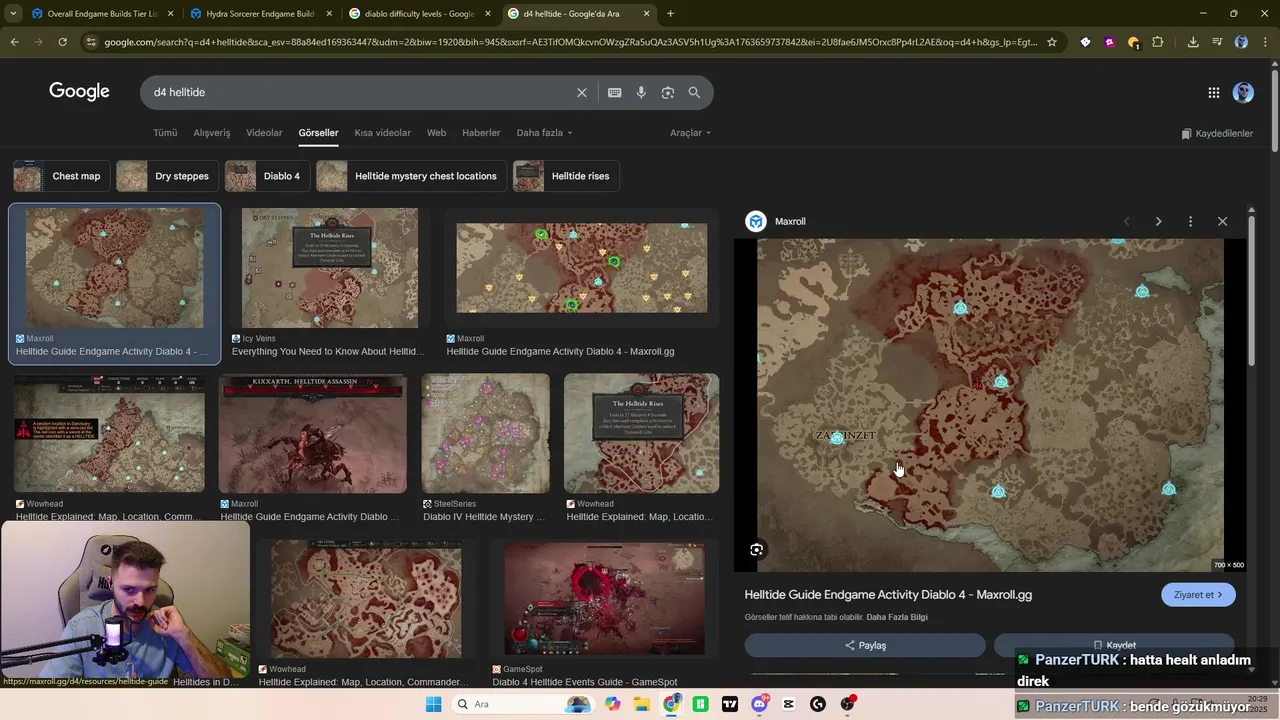Switch to the Alışveriş tab

coord(211,133)
